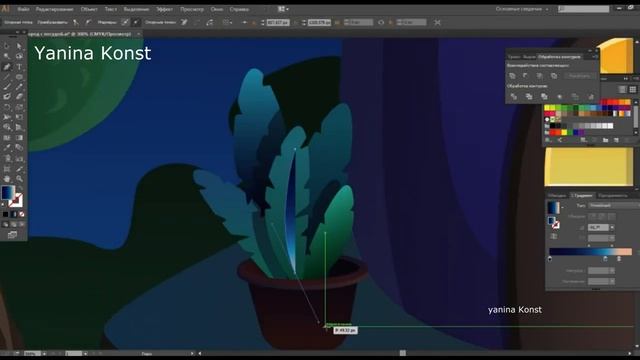The height and width of the screenshot is (360, 640).
Task: Open Swatch Libraries menu at panel bottom
Action: pyautogui.click(x=548, y=140)
